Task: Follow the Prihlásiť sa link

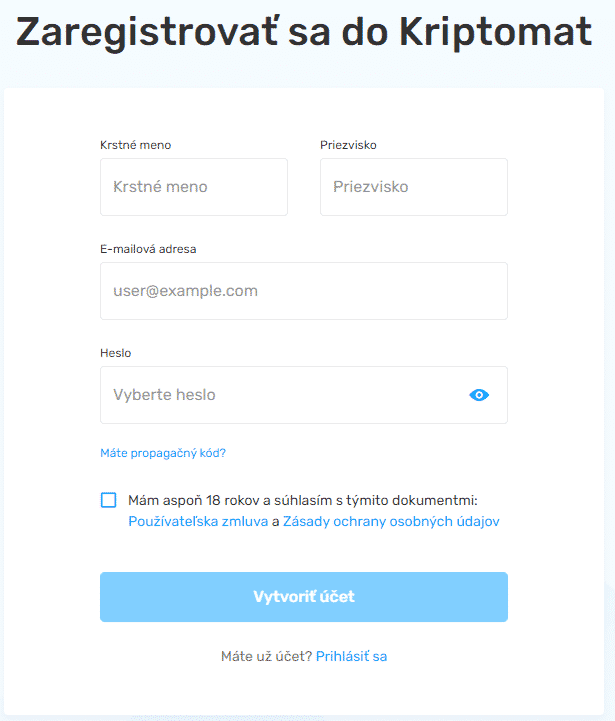Action: click(x=351, y=656)
